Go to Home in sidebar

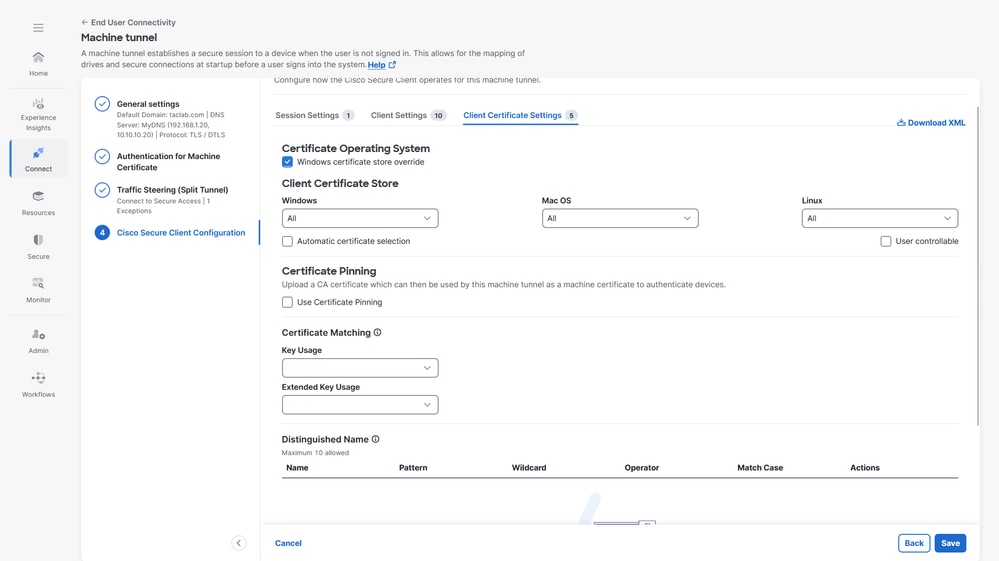[38, 64]
